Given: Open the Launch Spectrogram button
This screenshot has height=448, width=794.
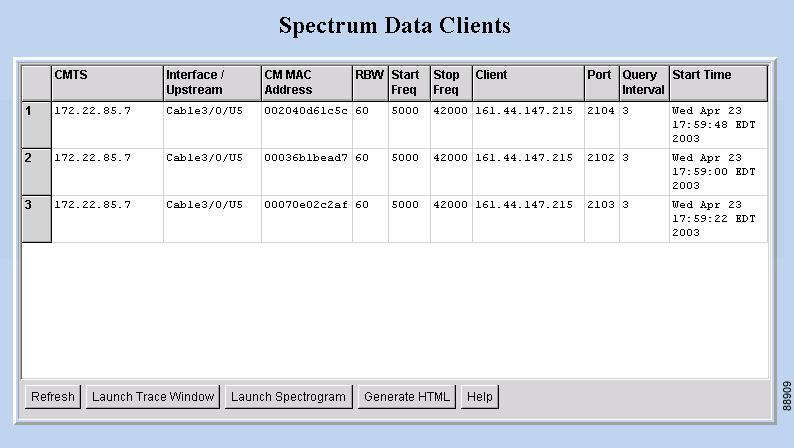Looking at the screenshot, I should (x=288, y=396).
